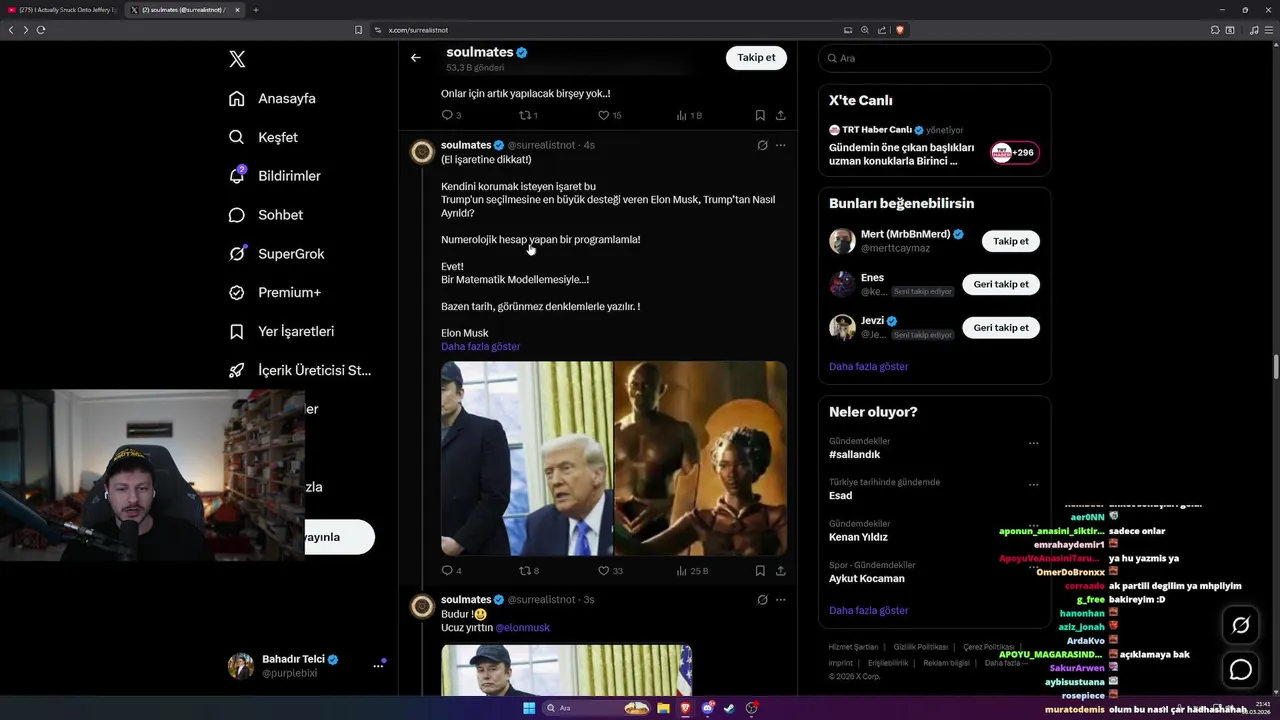
Task: Open a new browser tab
Action: click(255, 10)
